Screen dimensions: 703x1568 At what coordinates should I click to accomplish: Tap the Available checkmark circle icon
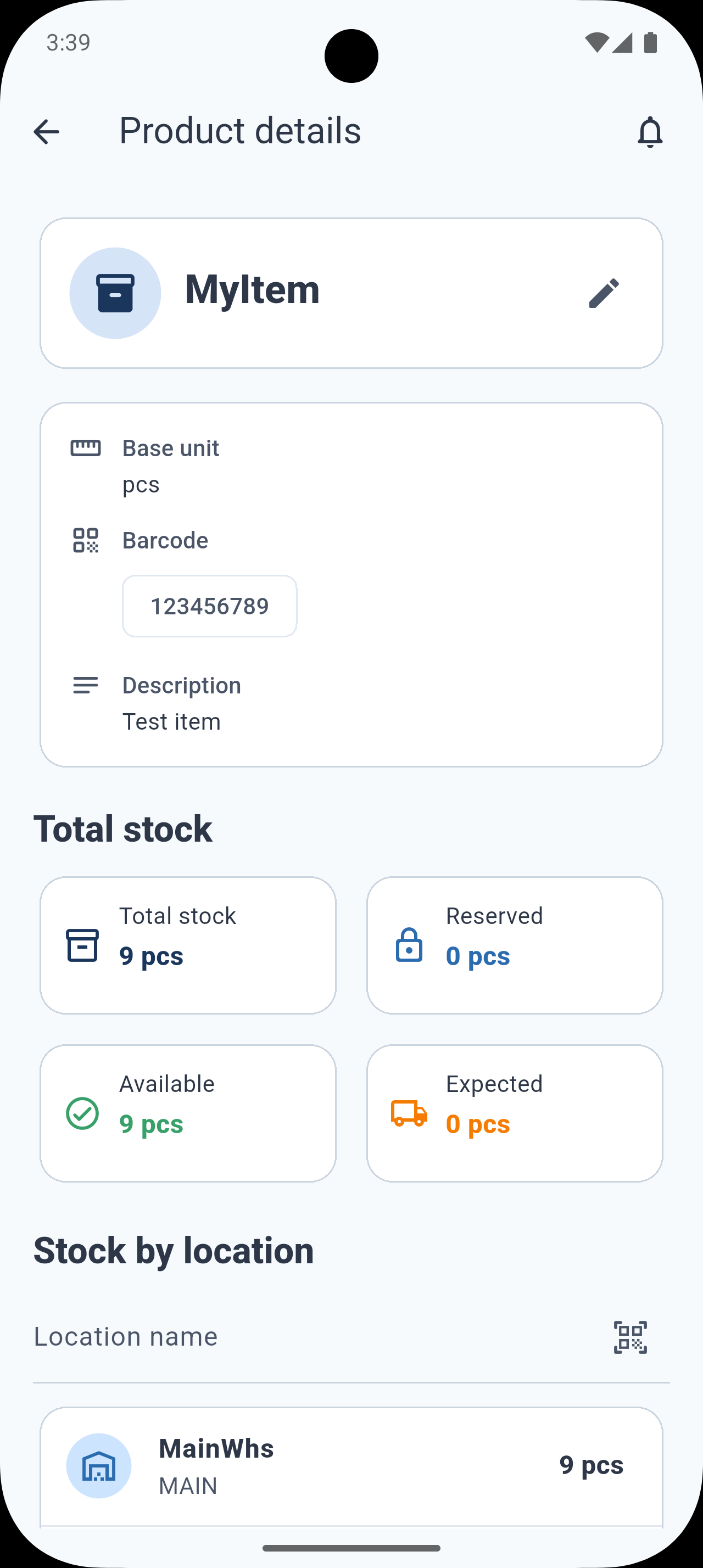click(x=82, y=1113)
